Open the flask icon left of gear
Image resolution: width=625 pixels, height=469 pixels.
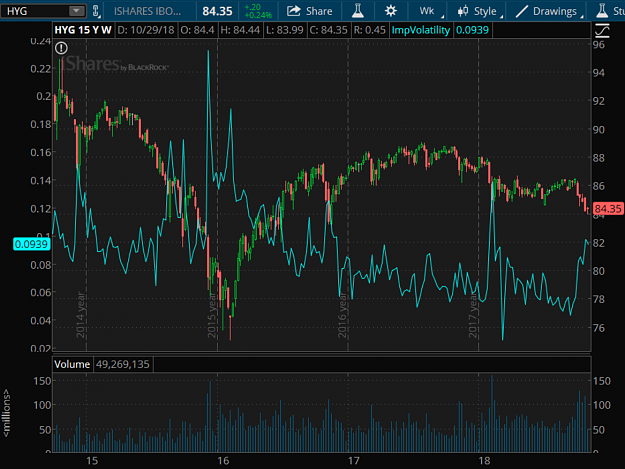point(358,11)
